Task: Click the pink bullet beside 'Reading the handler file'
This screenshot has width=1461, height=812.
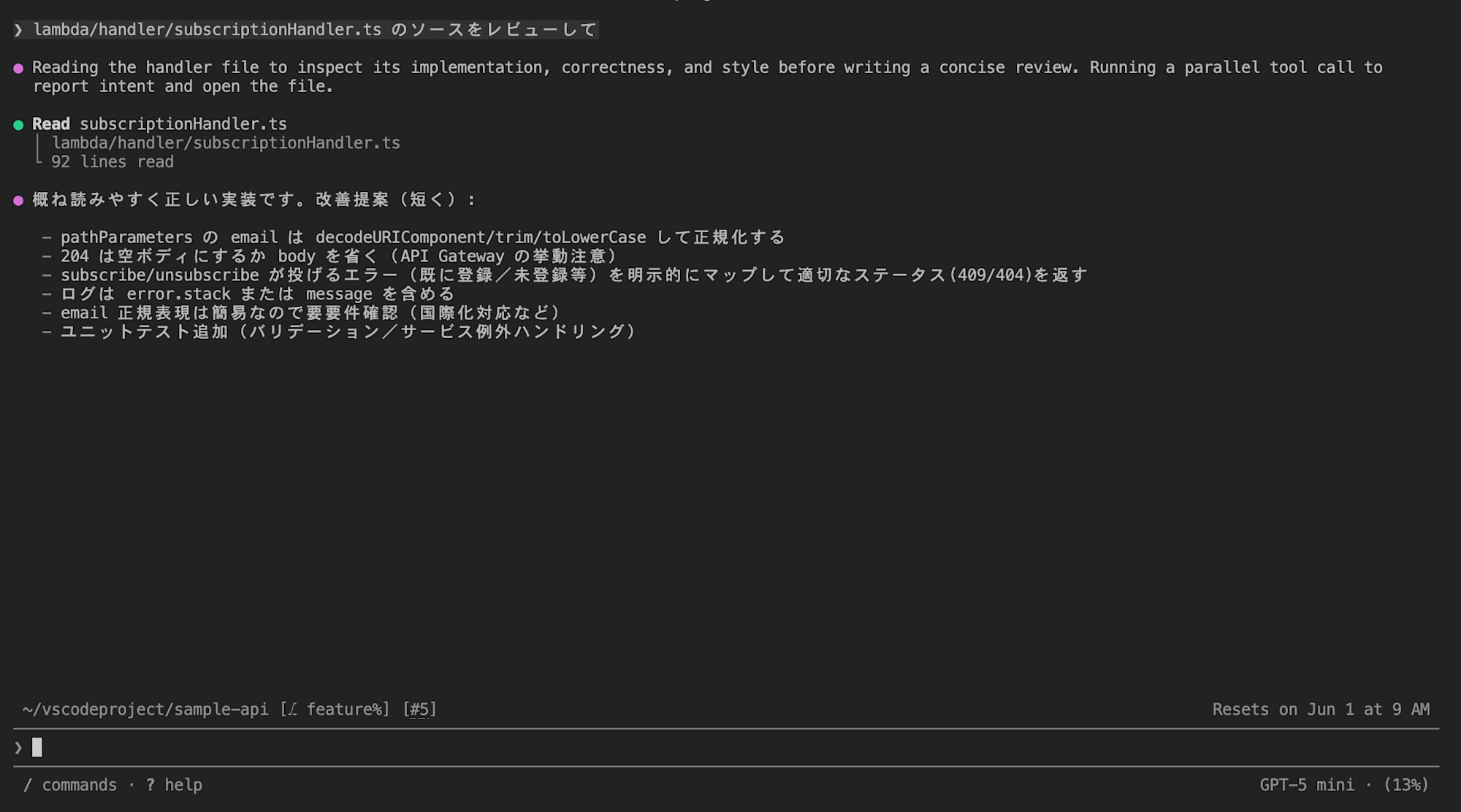Action: click(18, 69)
